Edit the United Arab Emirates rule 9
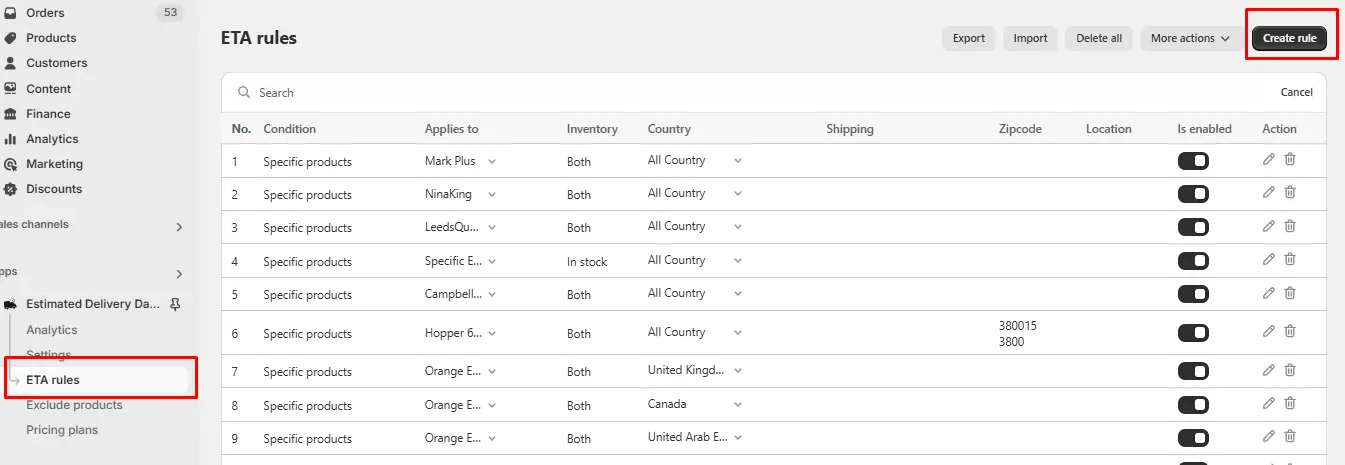 1269,436
